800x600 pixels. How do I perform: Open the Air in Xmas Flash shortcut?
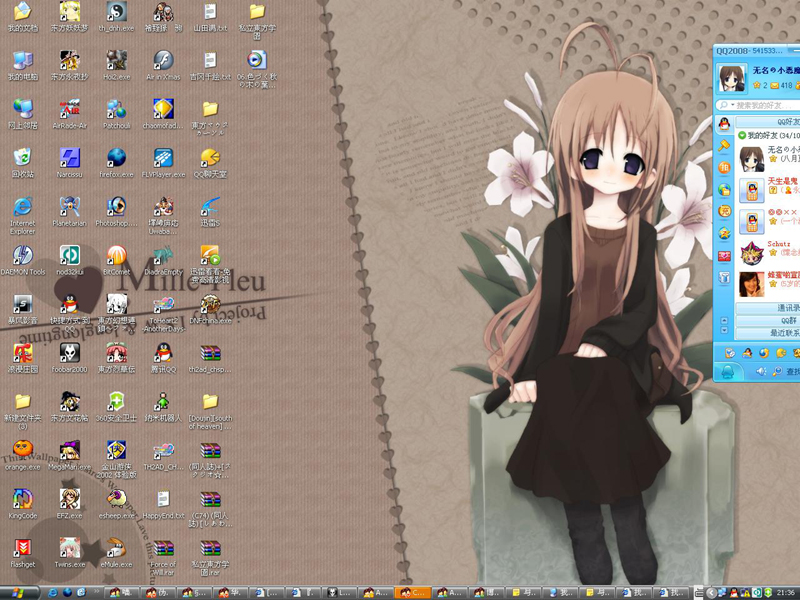[x=163, y=66]
